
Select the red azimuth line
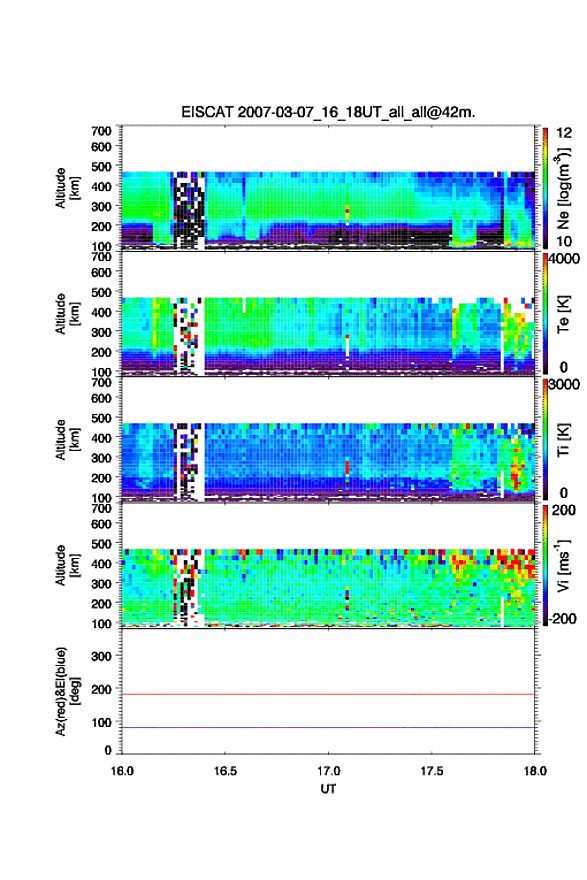point(328,694)
